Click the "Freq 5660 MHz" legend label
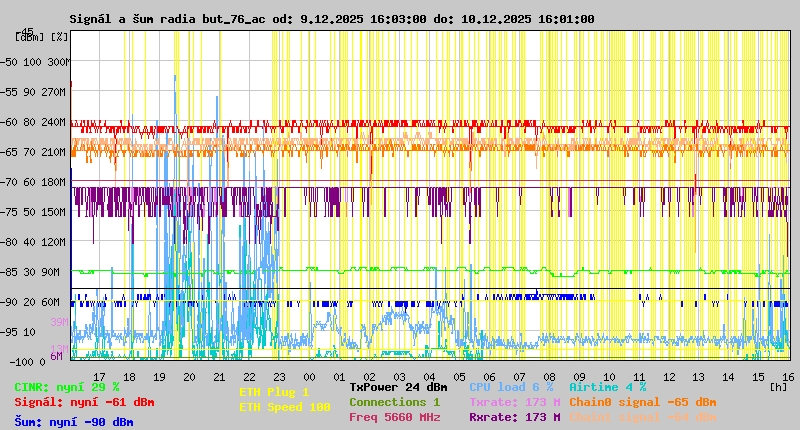 pyautogui.click(x=394, y=417)
